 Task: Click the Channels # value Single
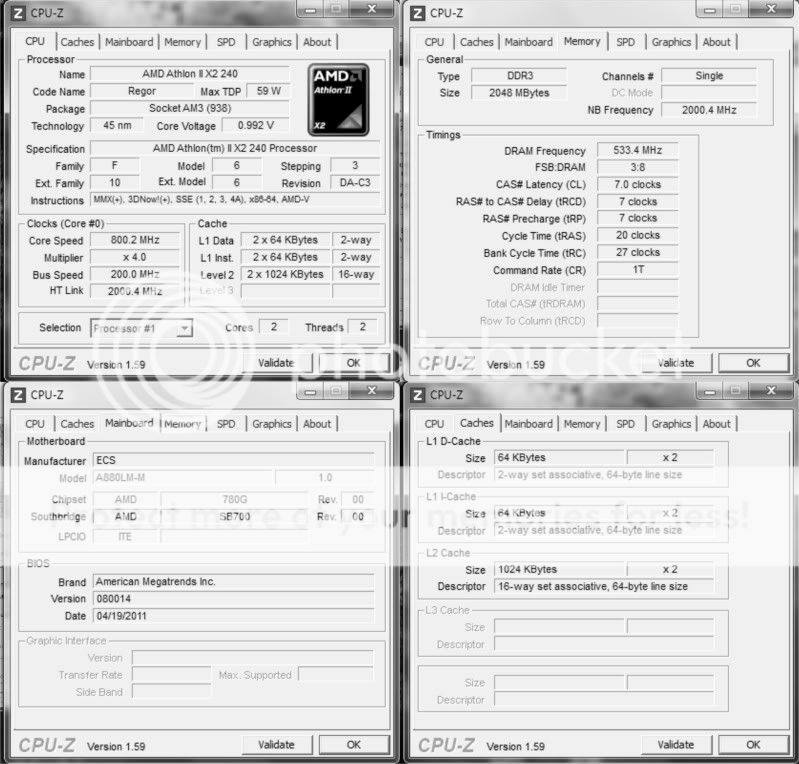pos(709,76)
